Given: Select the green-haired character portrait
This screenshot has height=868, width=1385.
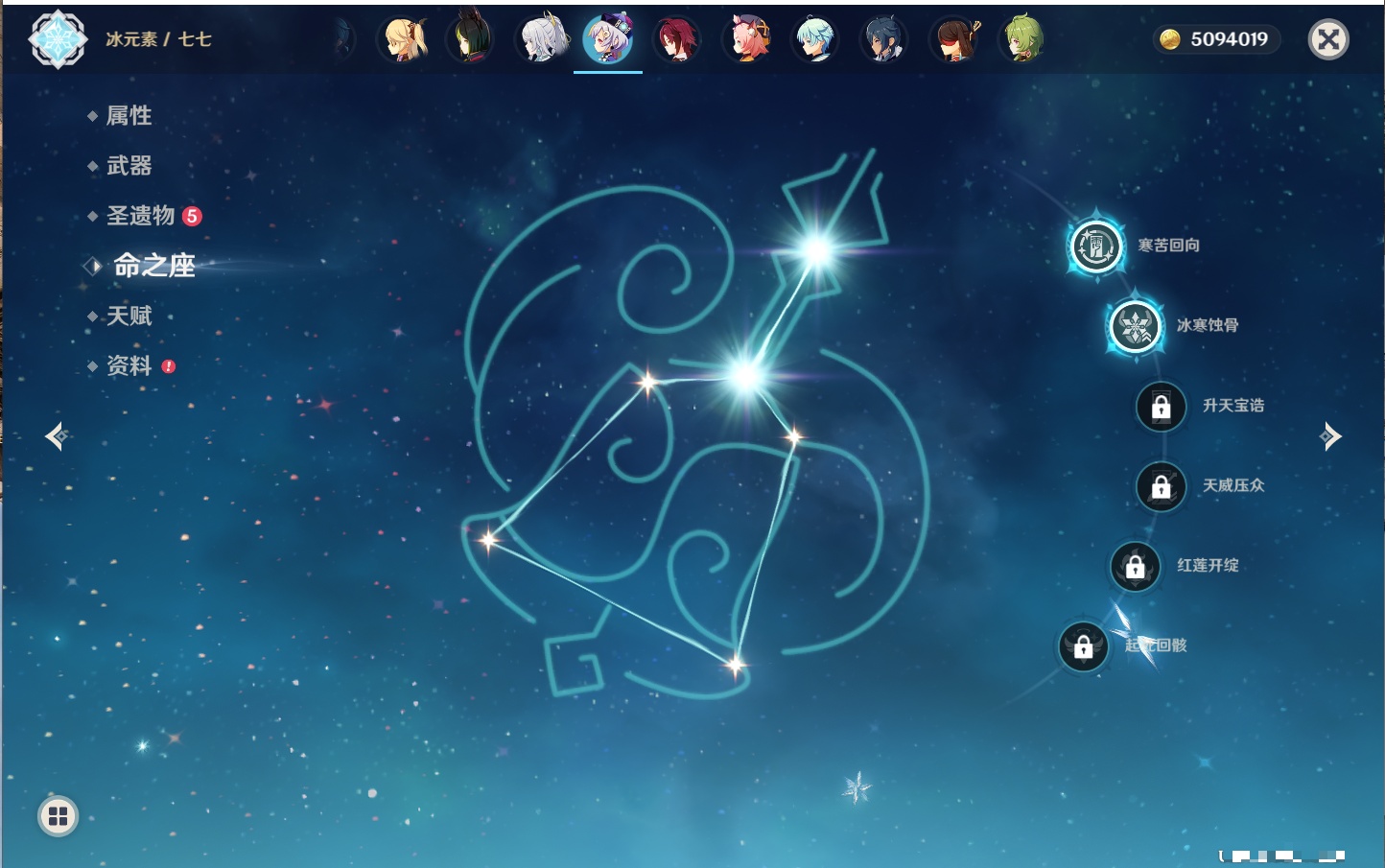Looking at the screenshot, I should coord(1022,39).
